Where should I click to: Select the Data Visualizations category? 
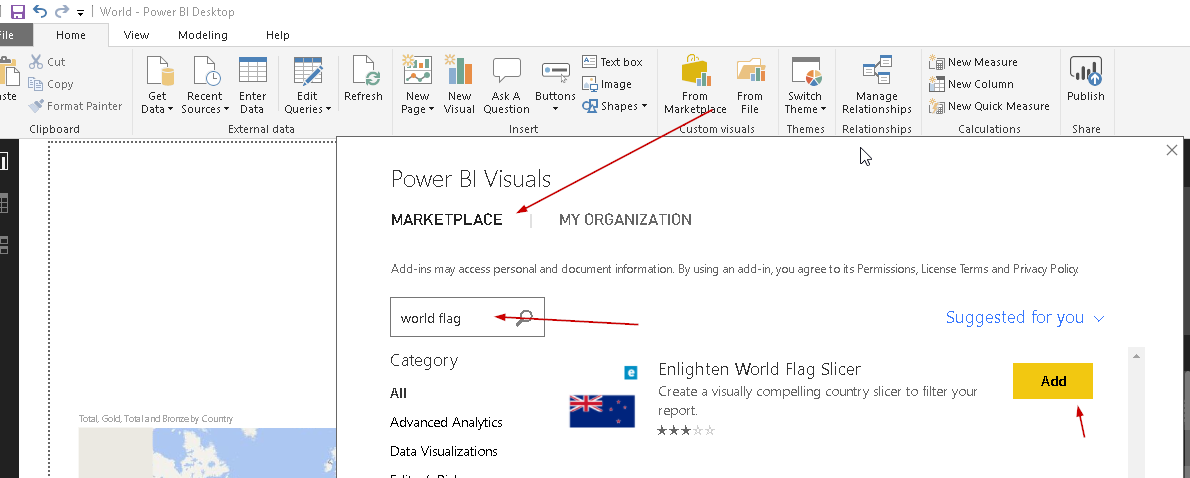coord(444,451)
